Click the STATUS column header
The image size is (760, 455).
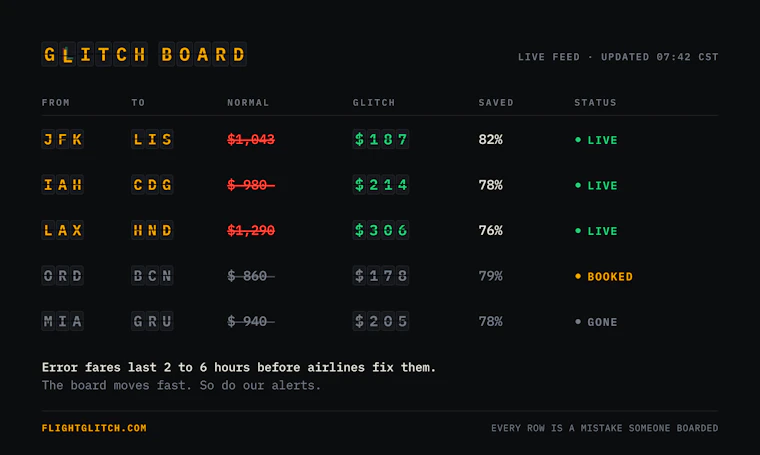(x=595, y=102)
